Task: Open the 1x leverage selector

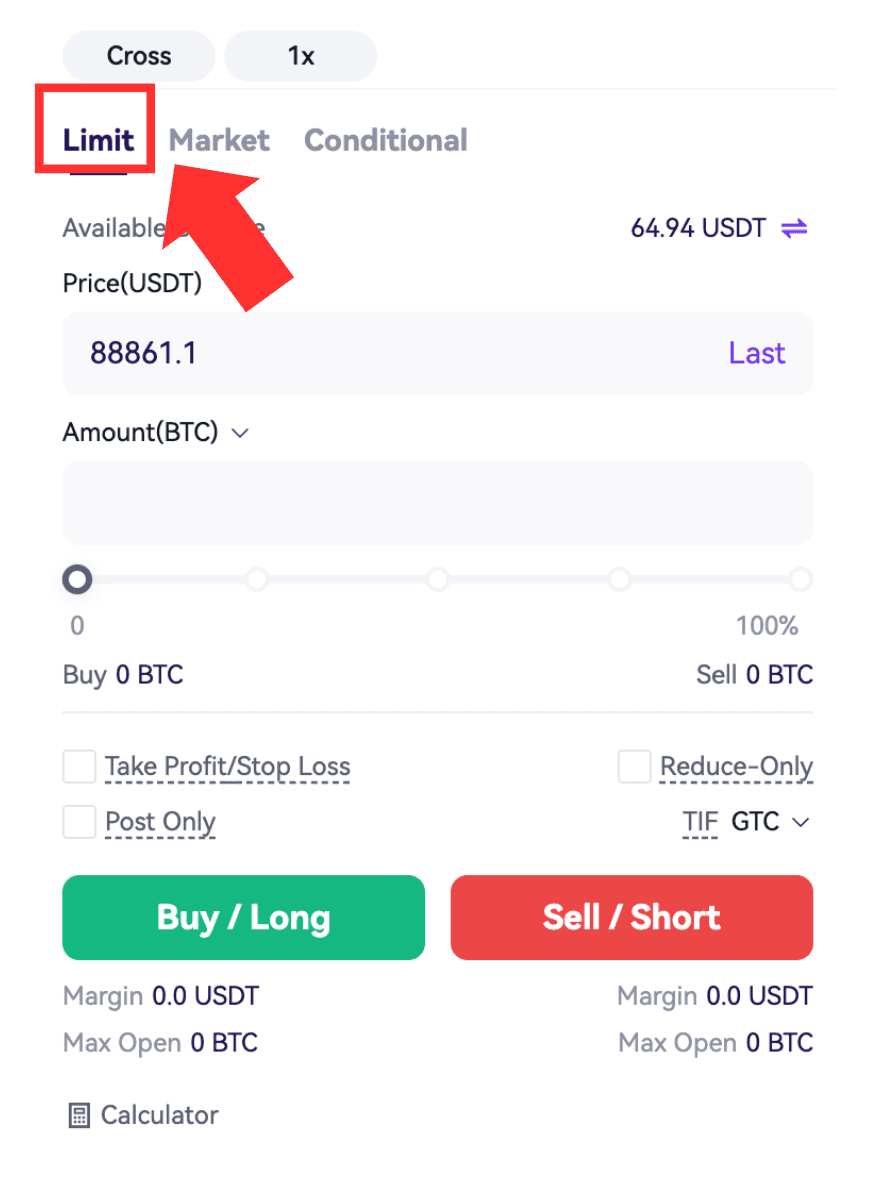Action: tap(301, 56)
